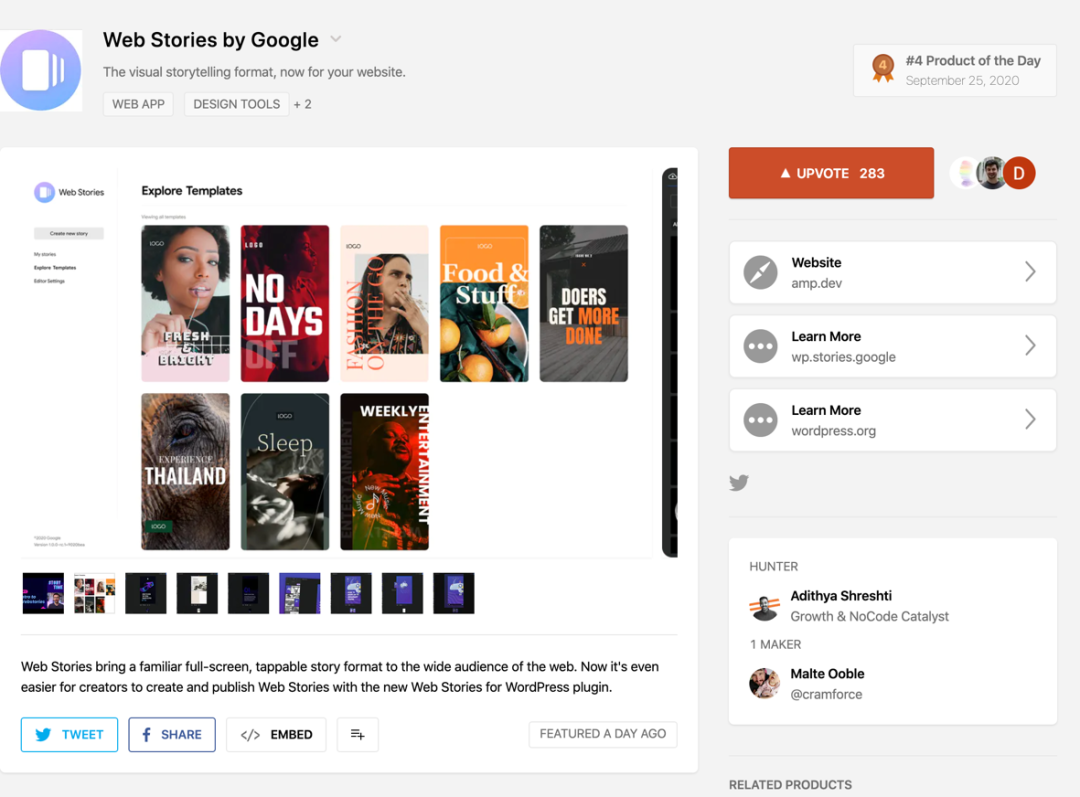Select the fifth gallery thumbnail
Image resolution: width=1080 pixels, height=797 pixels.
click(x=248, y=593)
